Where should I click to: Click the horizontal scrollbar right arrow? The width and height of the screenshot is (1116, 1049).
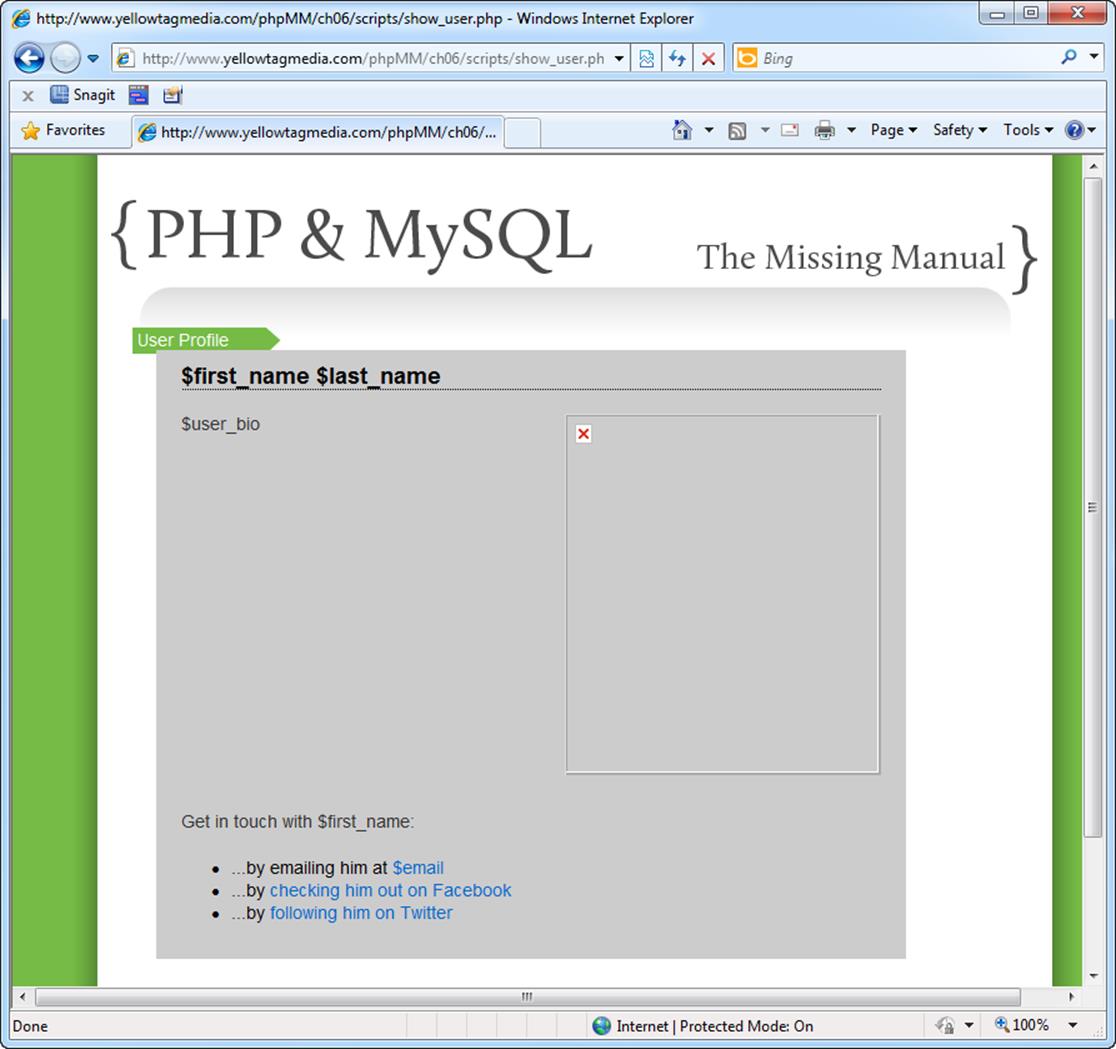(x=1071, y=996)
